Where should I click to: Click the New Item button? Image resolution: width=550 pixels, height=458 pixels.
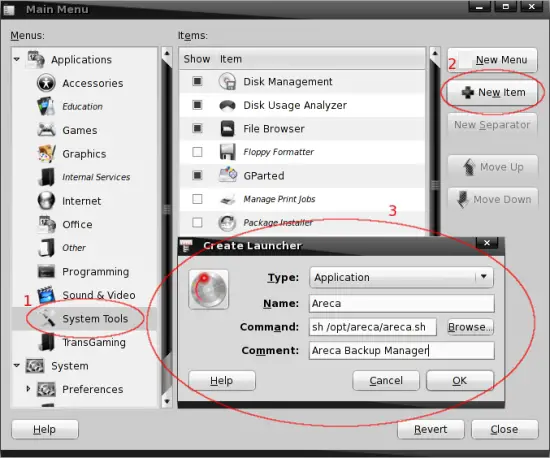[x=492, y=92]
